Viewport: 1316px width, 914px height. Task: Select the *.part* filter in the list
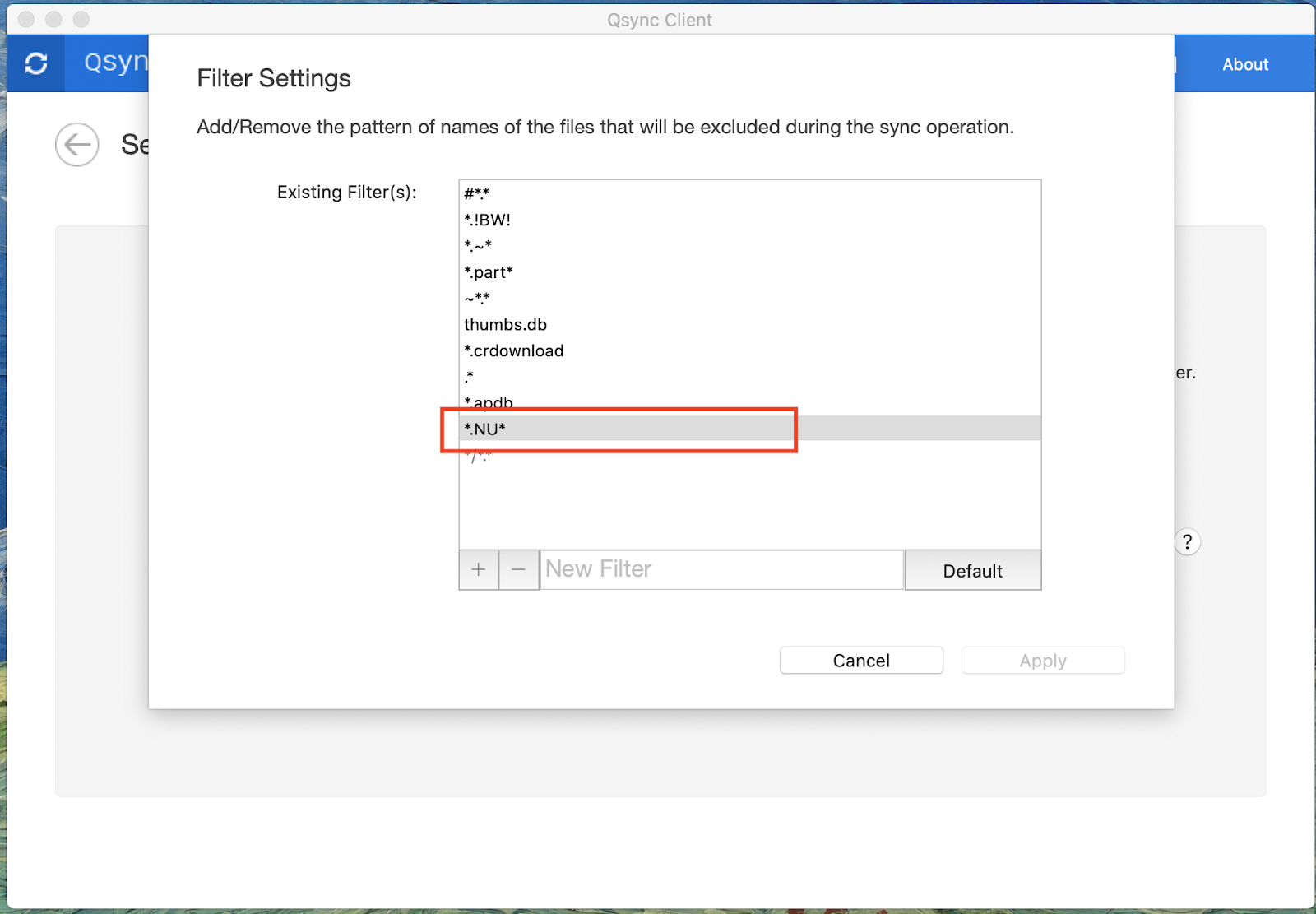pos(489,272)
